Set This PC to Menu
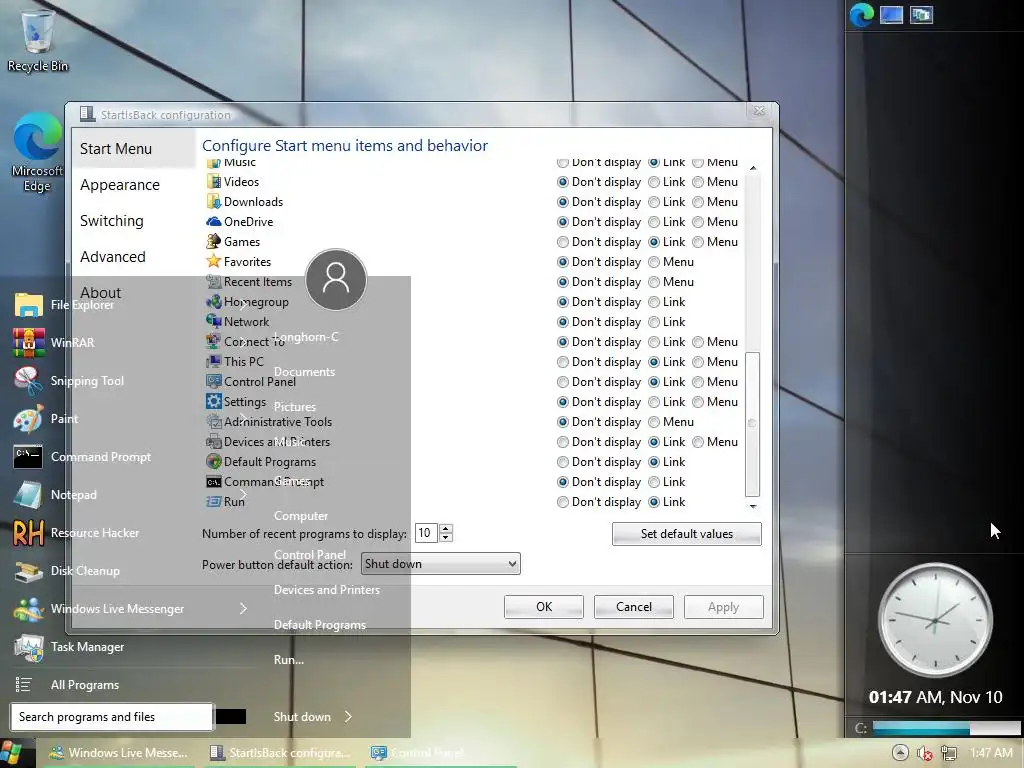Viewport: 1024px width, 768px height. (x=697, y=362)
